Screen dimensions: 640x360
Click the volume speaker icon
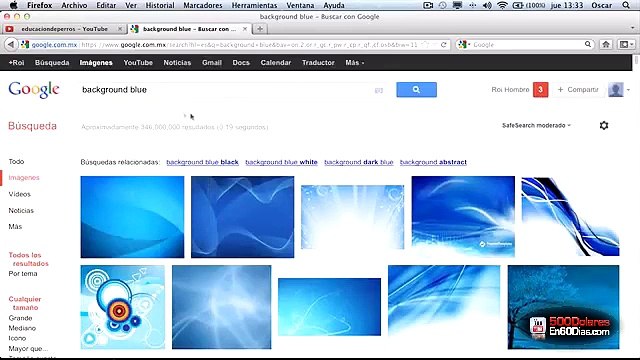point(487,5)
